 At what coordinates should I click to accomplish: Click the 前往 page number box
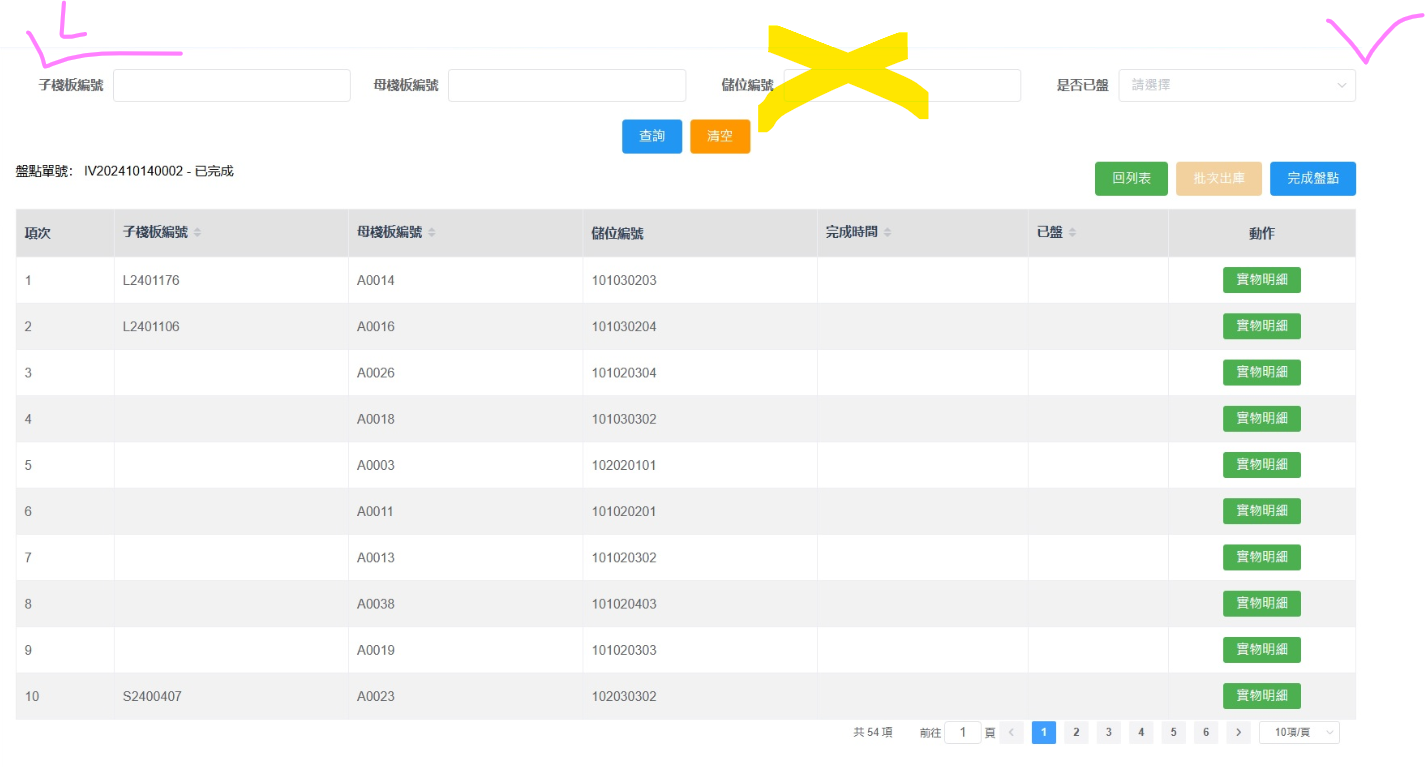coord(962,733)
